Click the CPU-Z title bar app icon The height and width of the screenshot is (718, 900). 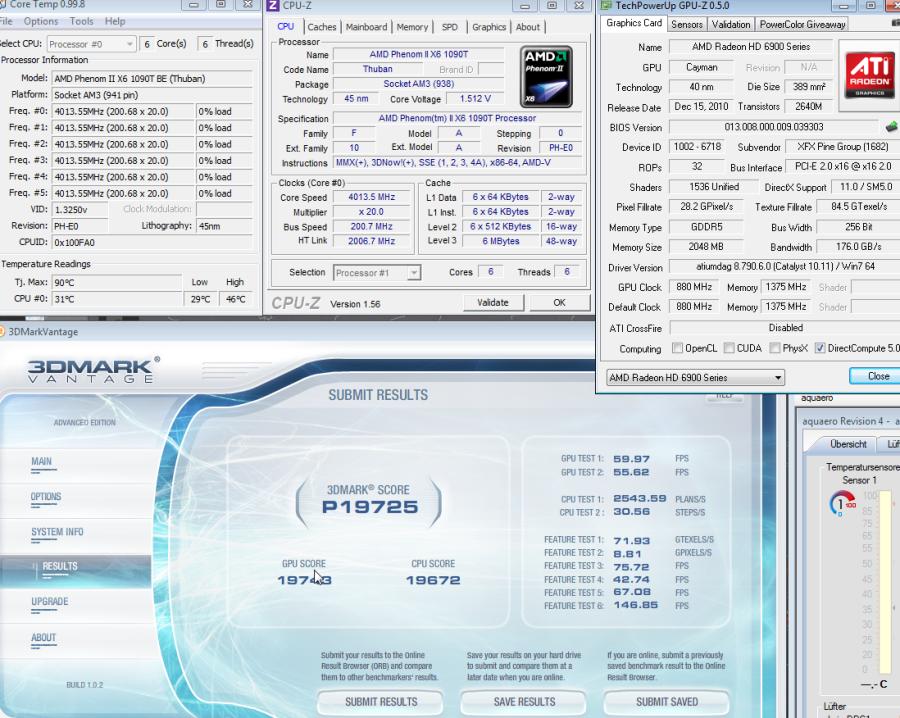click(x=273, y=5)
